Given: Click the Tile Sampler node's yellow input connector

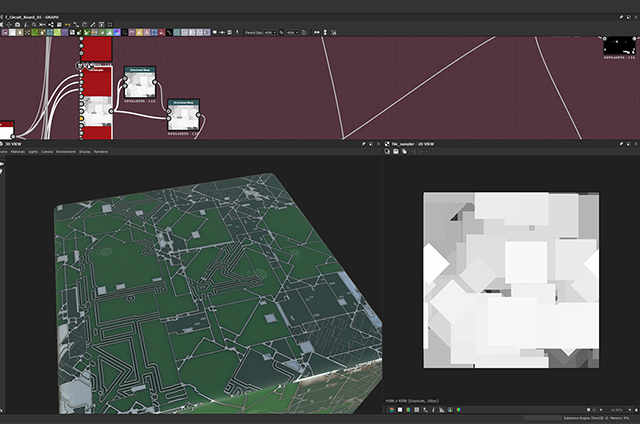Looking at the screenshot, I should [x=81, y=118].
